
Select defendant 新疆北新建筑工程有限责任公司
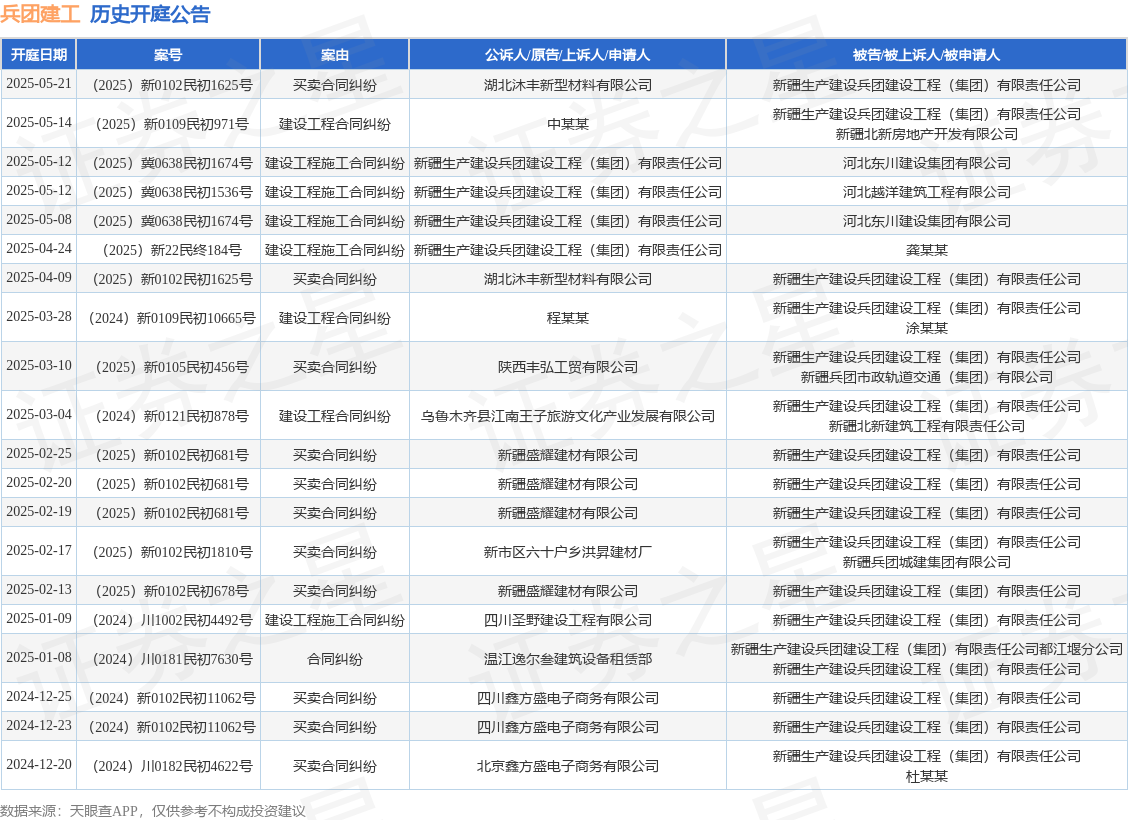[927, 426]
